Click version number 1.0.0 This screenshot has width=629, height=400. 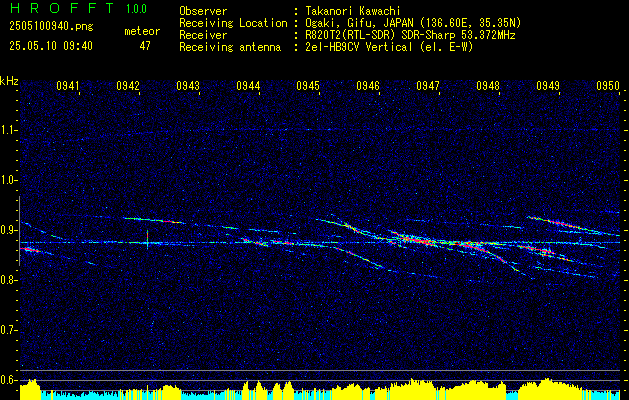(136, 9)
